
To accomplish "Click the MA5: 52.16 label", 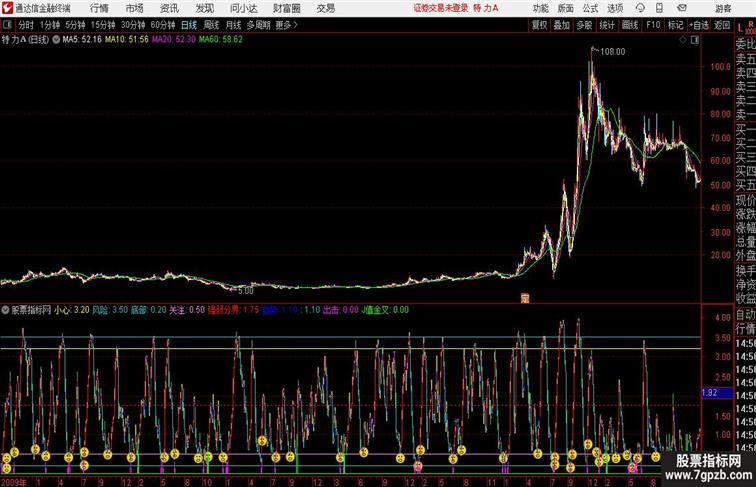I will (x=82, y=40).
